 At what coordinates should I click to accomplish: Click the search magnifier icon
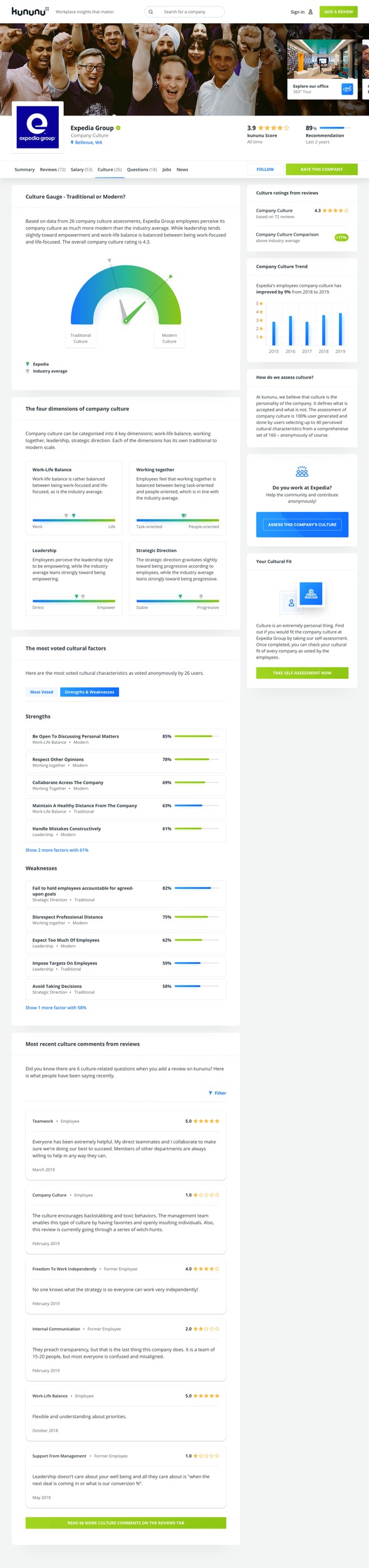coord(150,12)
